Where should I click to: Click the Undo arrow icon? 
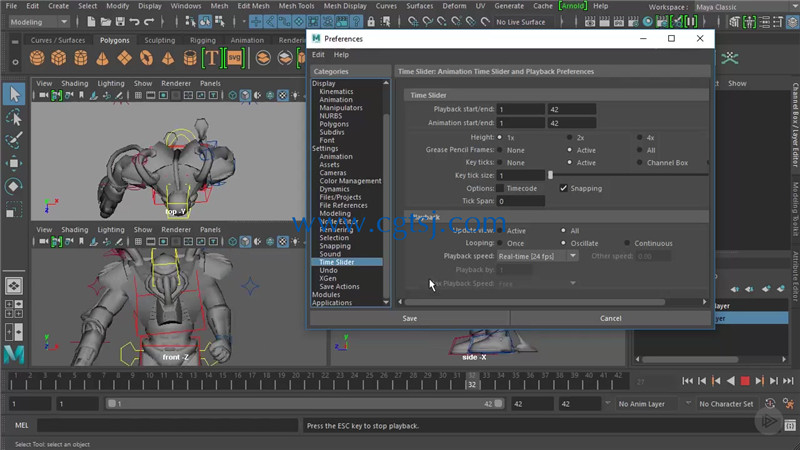(134, 22)
